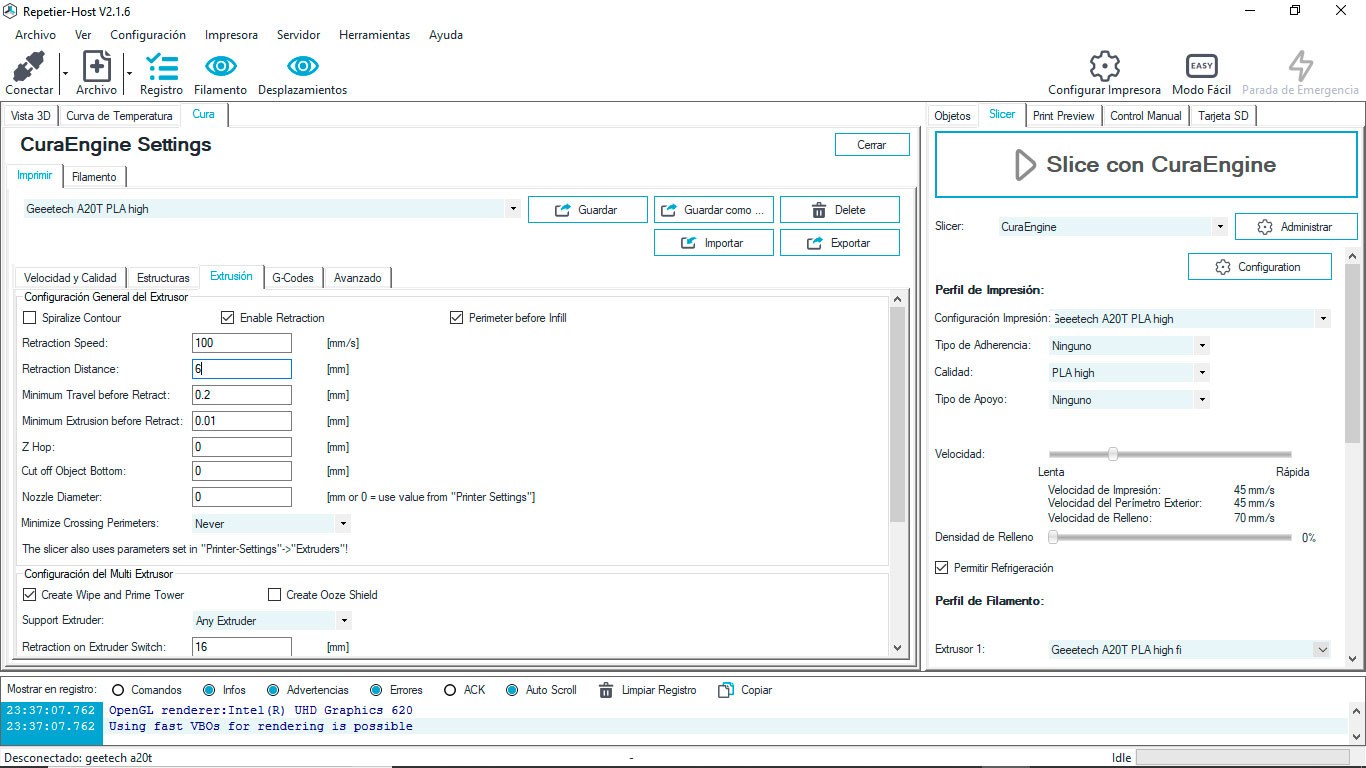This screenshot has height=768, width=1366.
Task: Select the Comandos radio button
Action: click(118, 690)
